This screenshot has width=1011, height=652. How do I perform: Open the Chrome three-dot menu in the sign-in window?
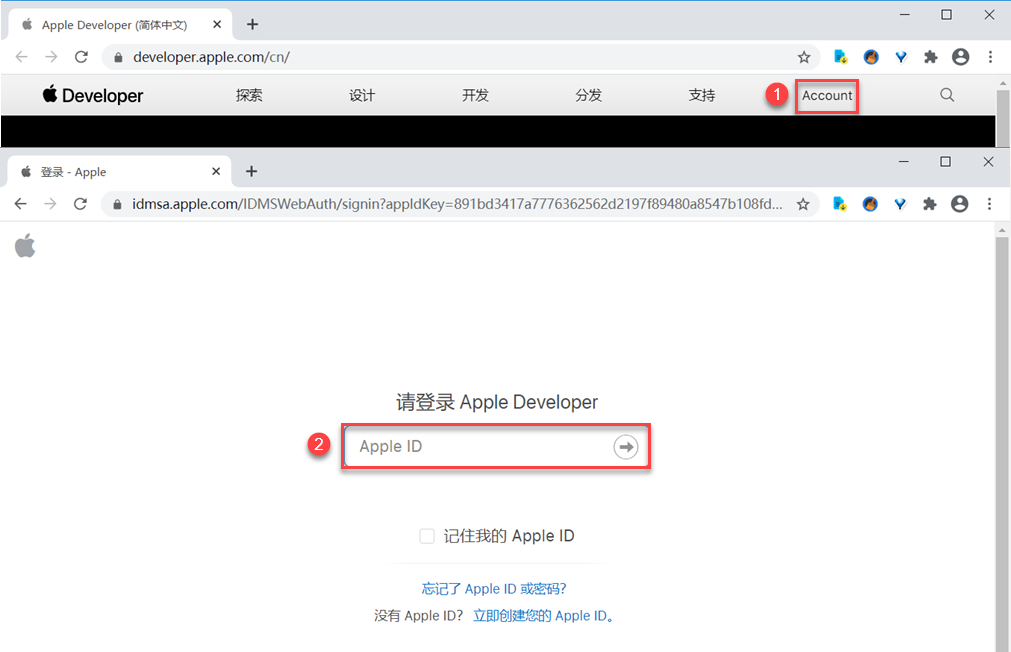click(x=990, y=204)
